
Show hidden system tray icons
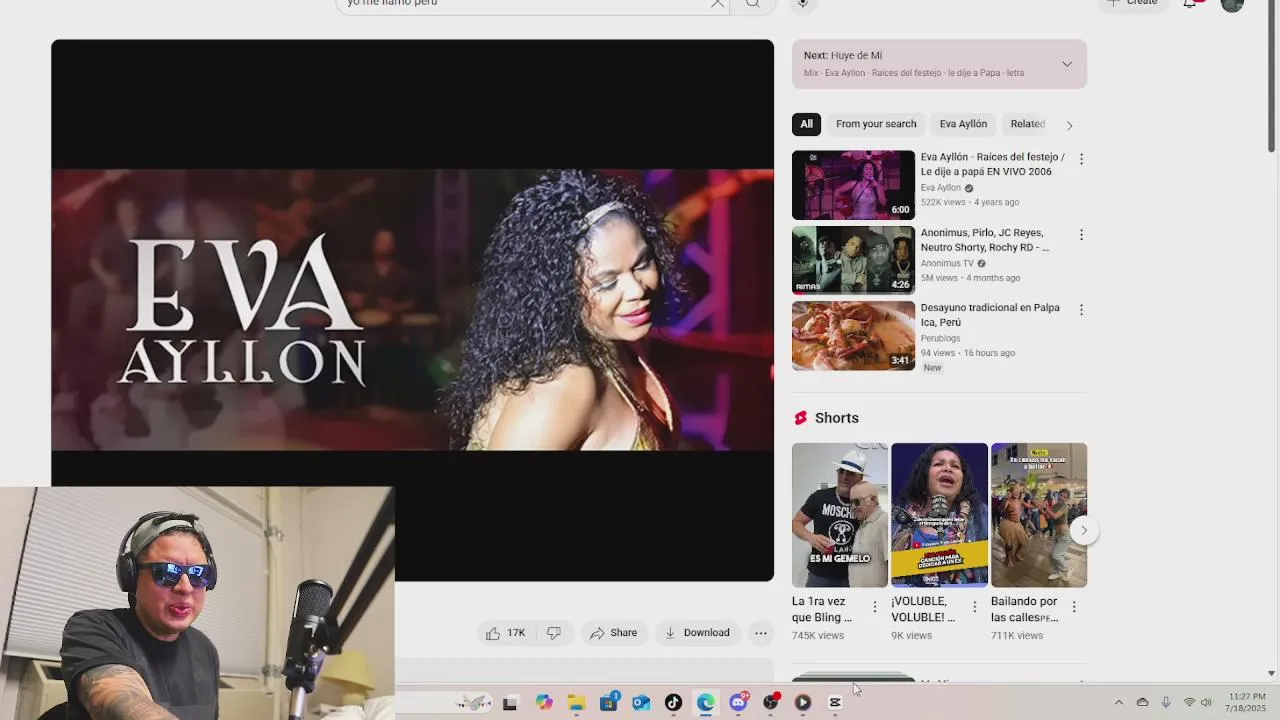(x=1119, y=703)
